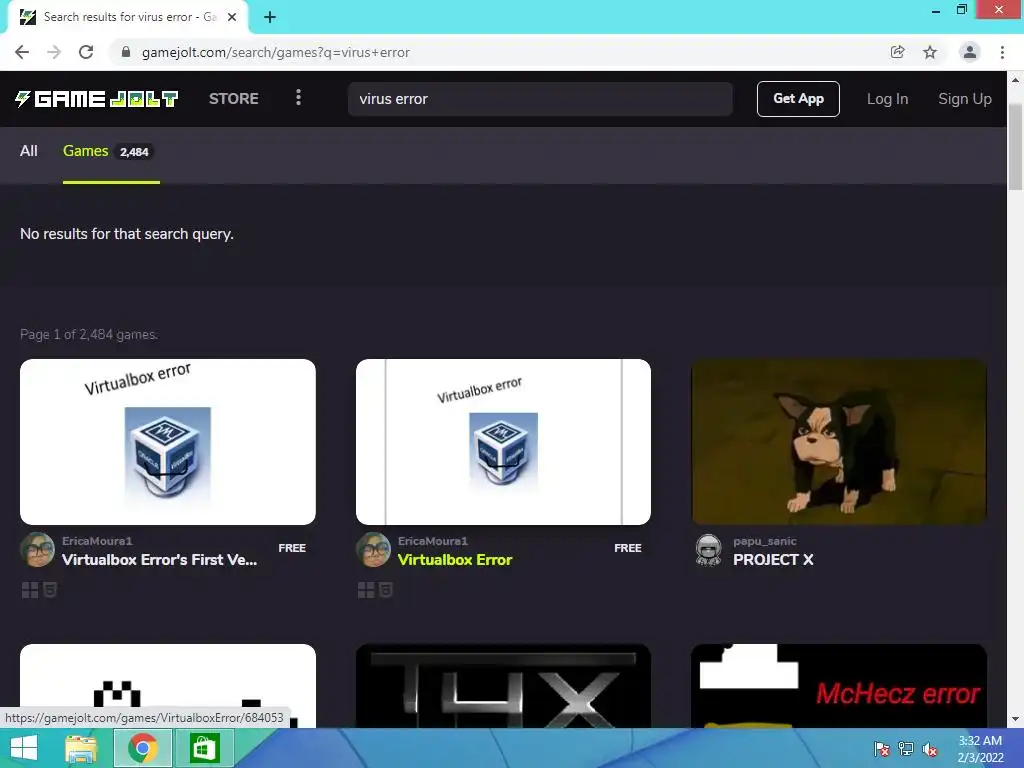Screen dimensions: 1024x768
Task: Click the share page icon
Action: 897,52
